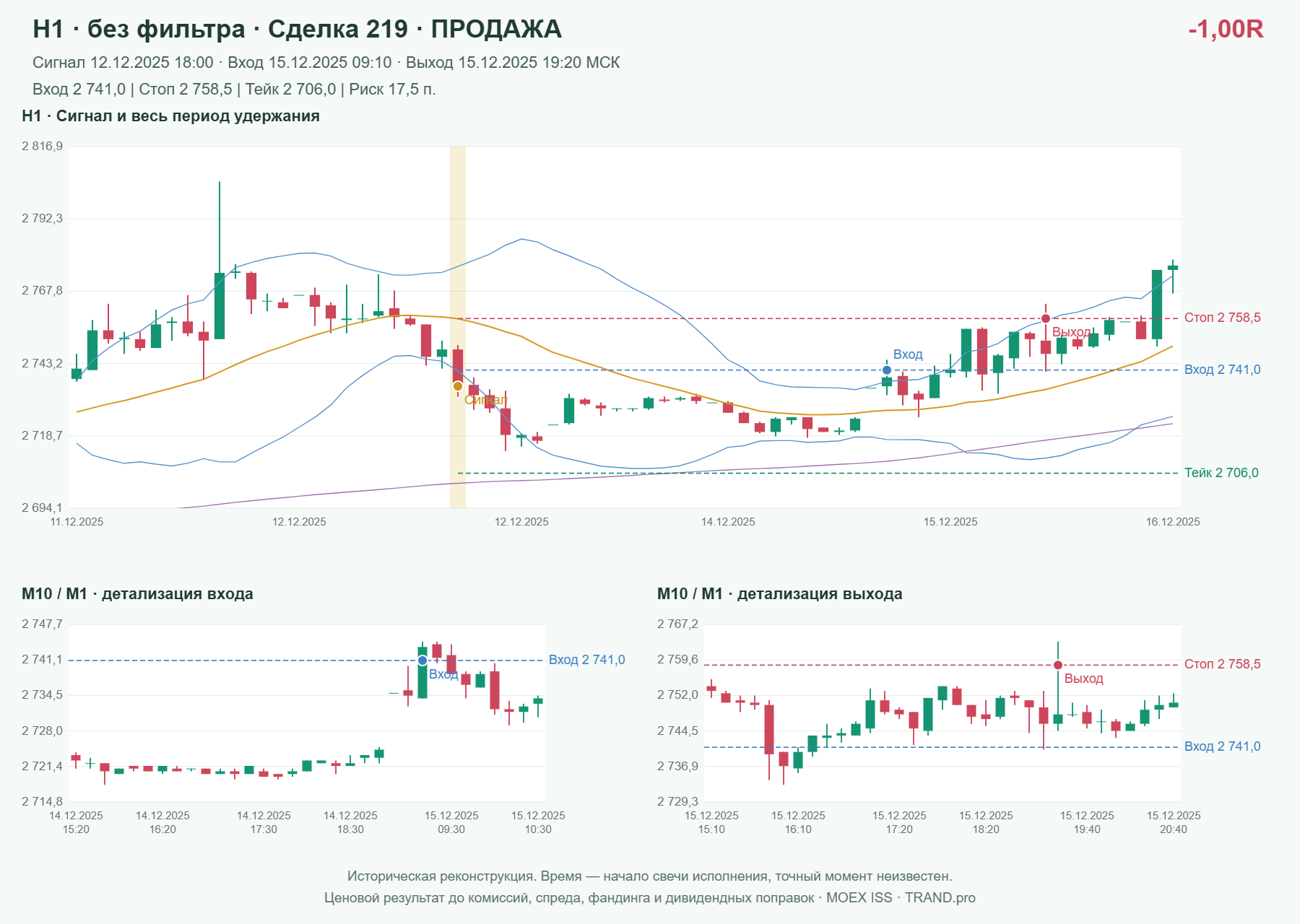
Task: Click the 14.12.2025 date label on H1 axis
Action: (728, 522)
